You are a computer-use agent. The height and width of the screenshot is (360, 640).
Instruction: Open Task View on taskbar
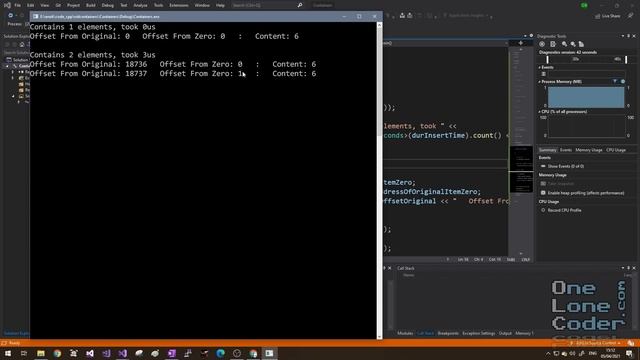[24, 353]
